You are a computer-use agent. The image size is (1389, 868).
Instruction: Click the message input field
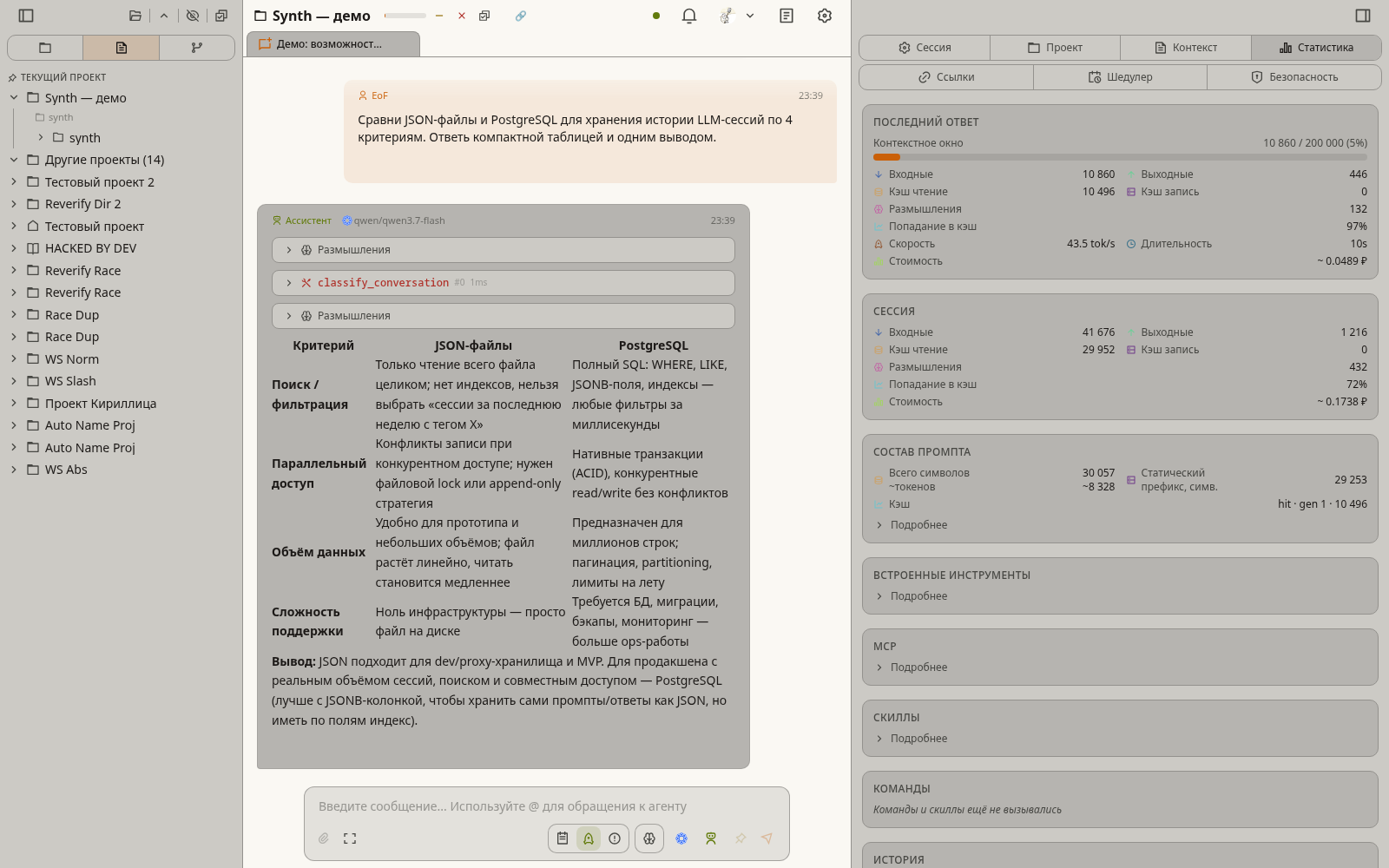(x=547, y=806)
